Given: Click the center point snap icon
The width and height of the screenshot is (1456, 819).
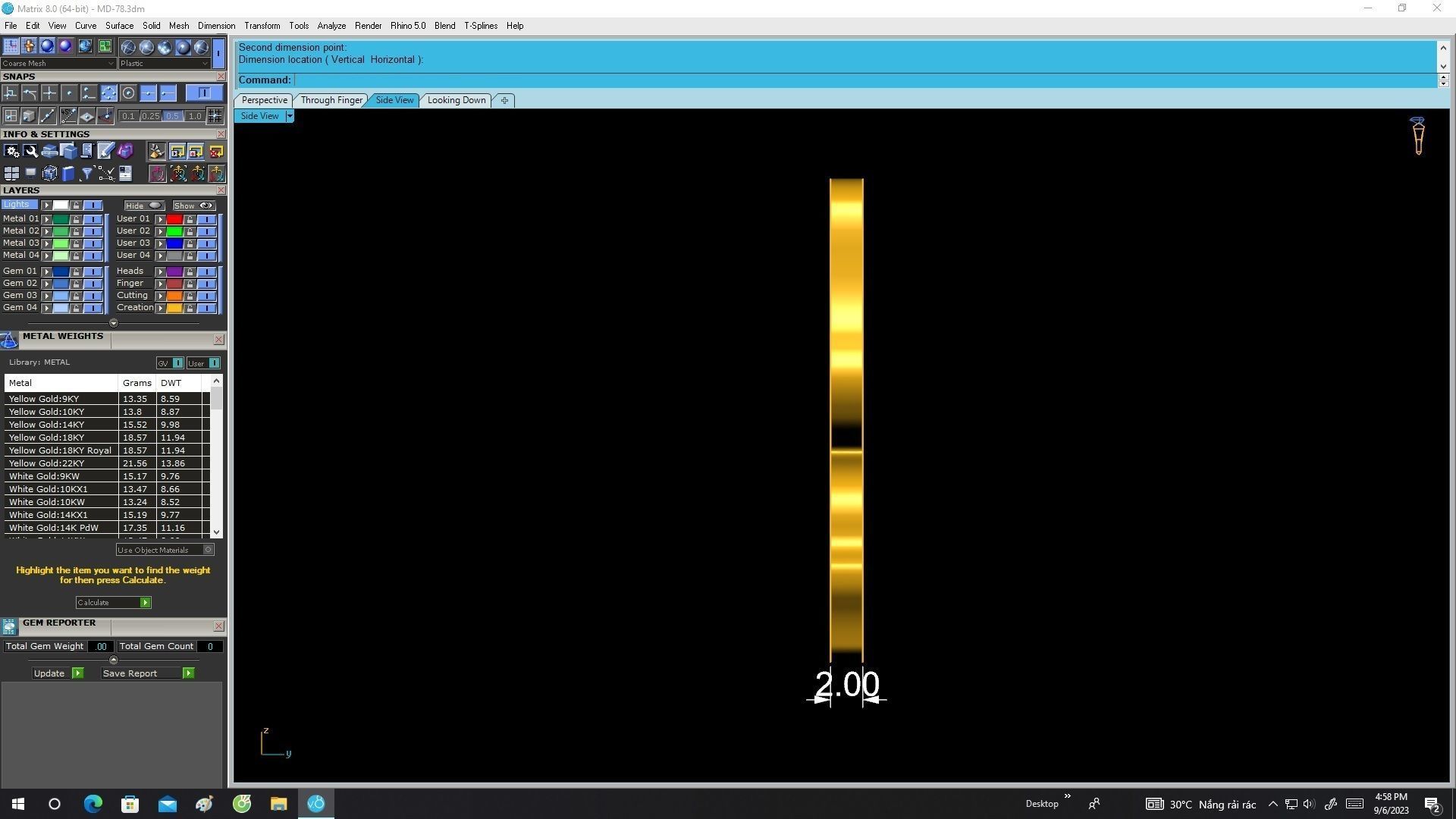Looking at the screenshot, I should (x=128, y=93).
